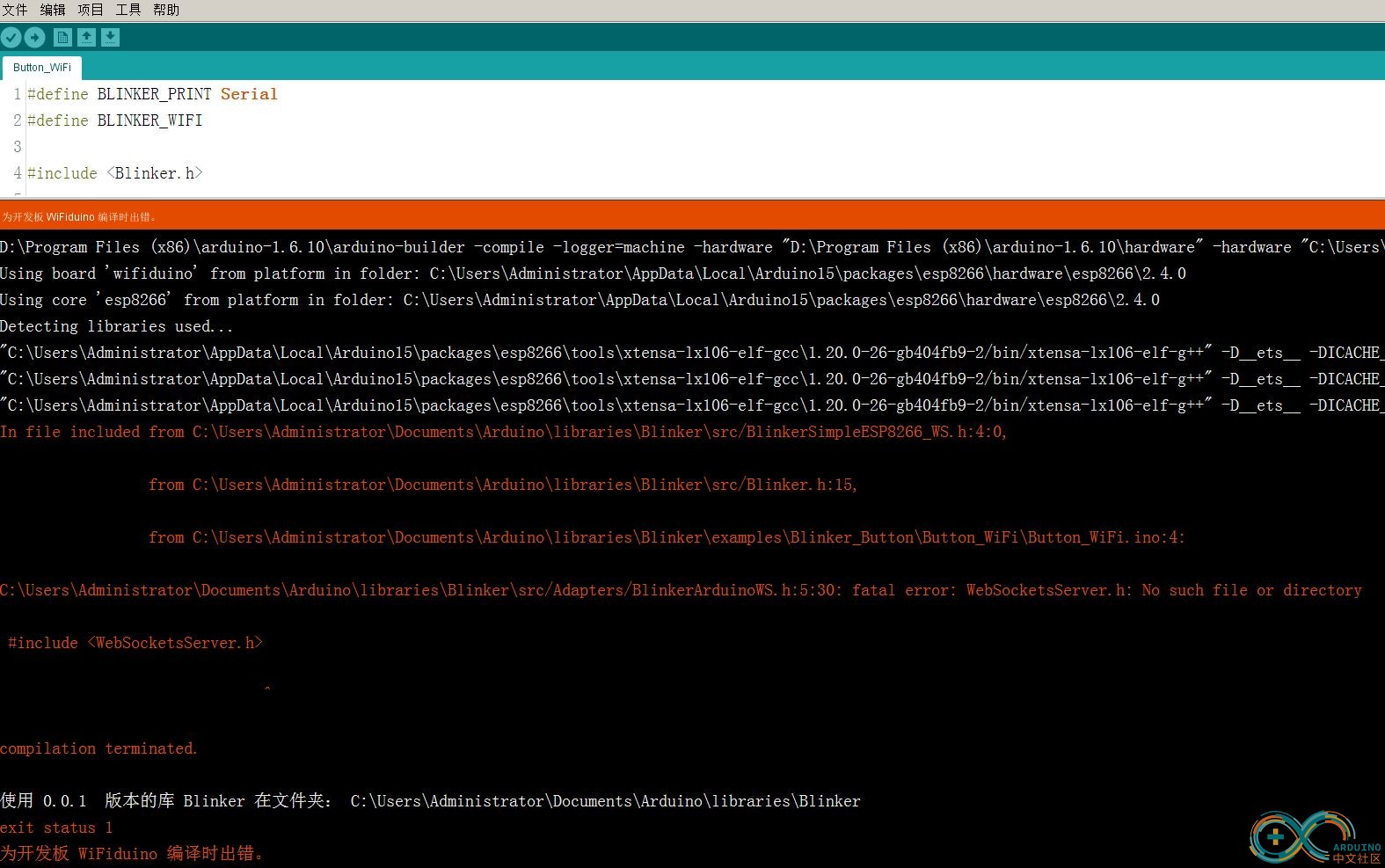Click code line '#include <Blinker.h>'
Screen dimensions: 1385x868
114,173
